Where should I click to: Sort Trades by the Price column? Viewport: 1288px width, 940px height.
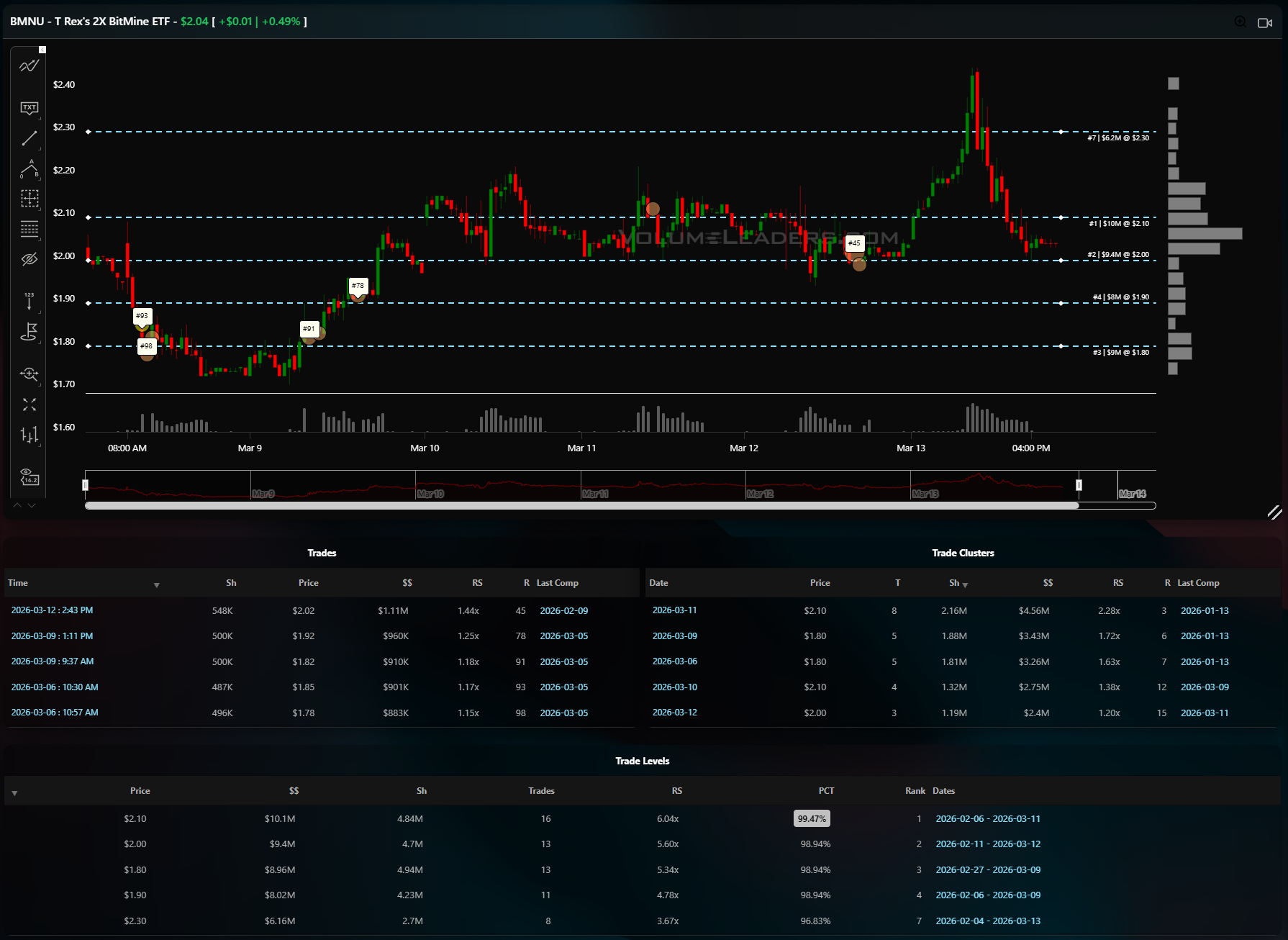tap(308, 583)
